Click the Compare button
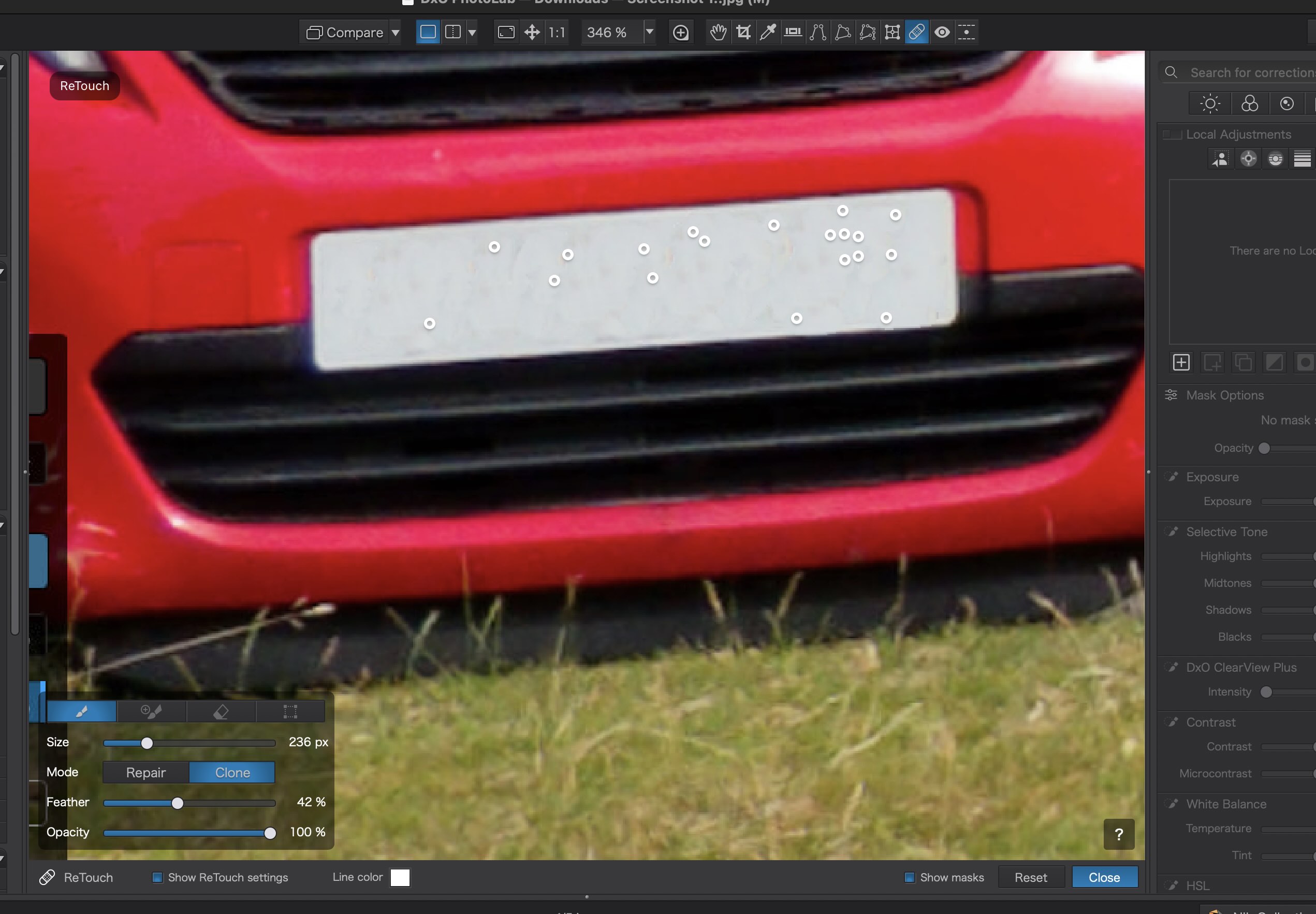 click(345, 32)
